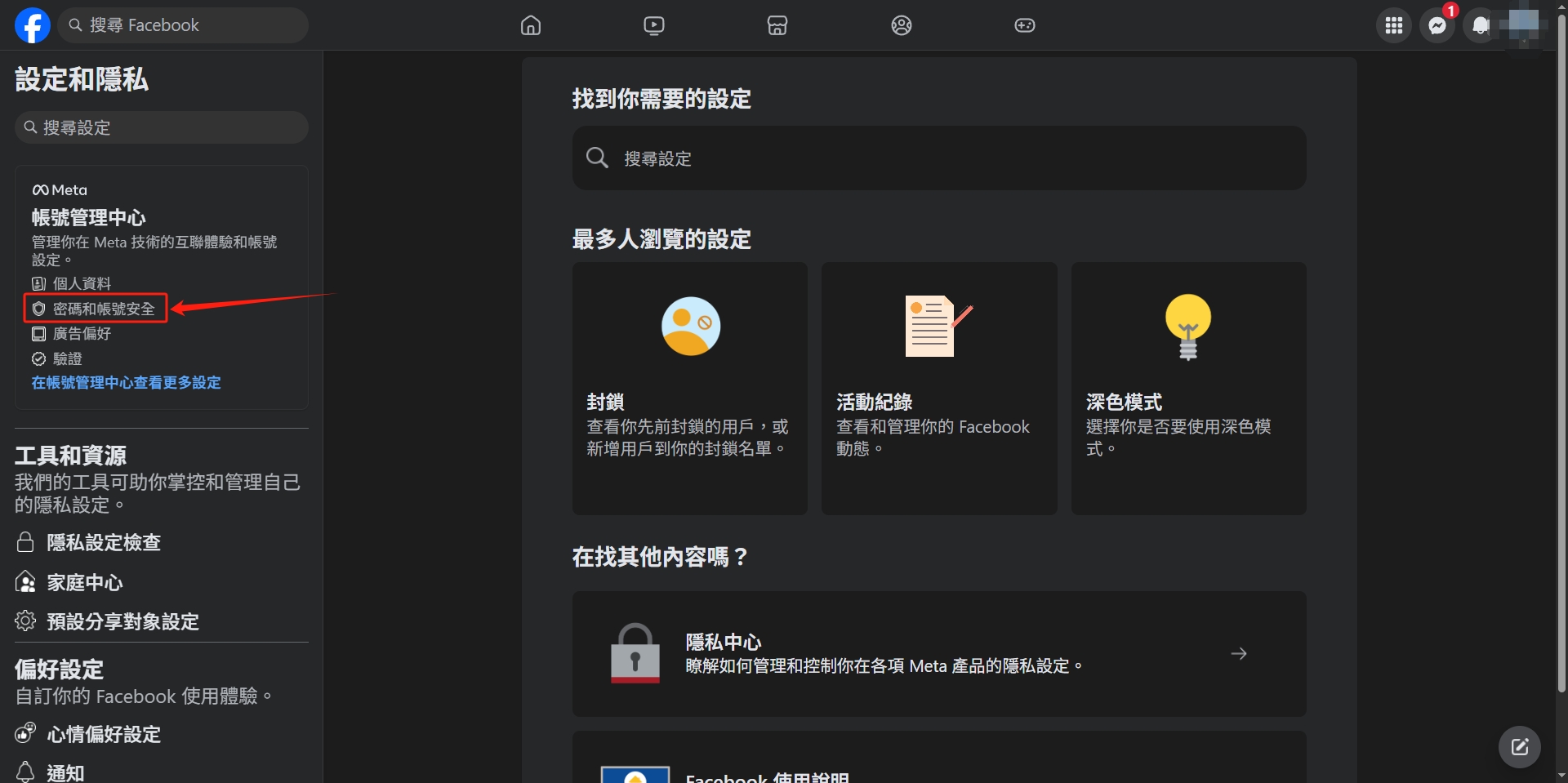Click the 深色模式 lightbulb illustration
Screen dimensions: 1568x783
click(x=1188, y=327)
